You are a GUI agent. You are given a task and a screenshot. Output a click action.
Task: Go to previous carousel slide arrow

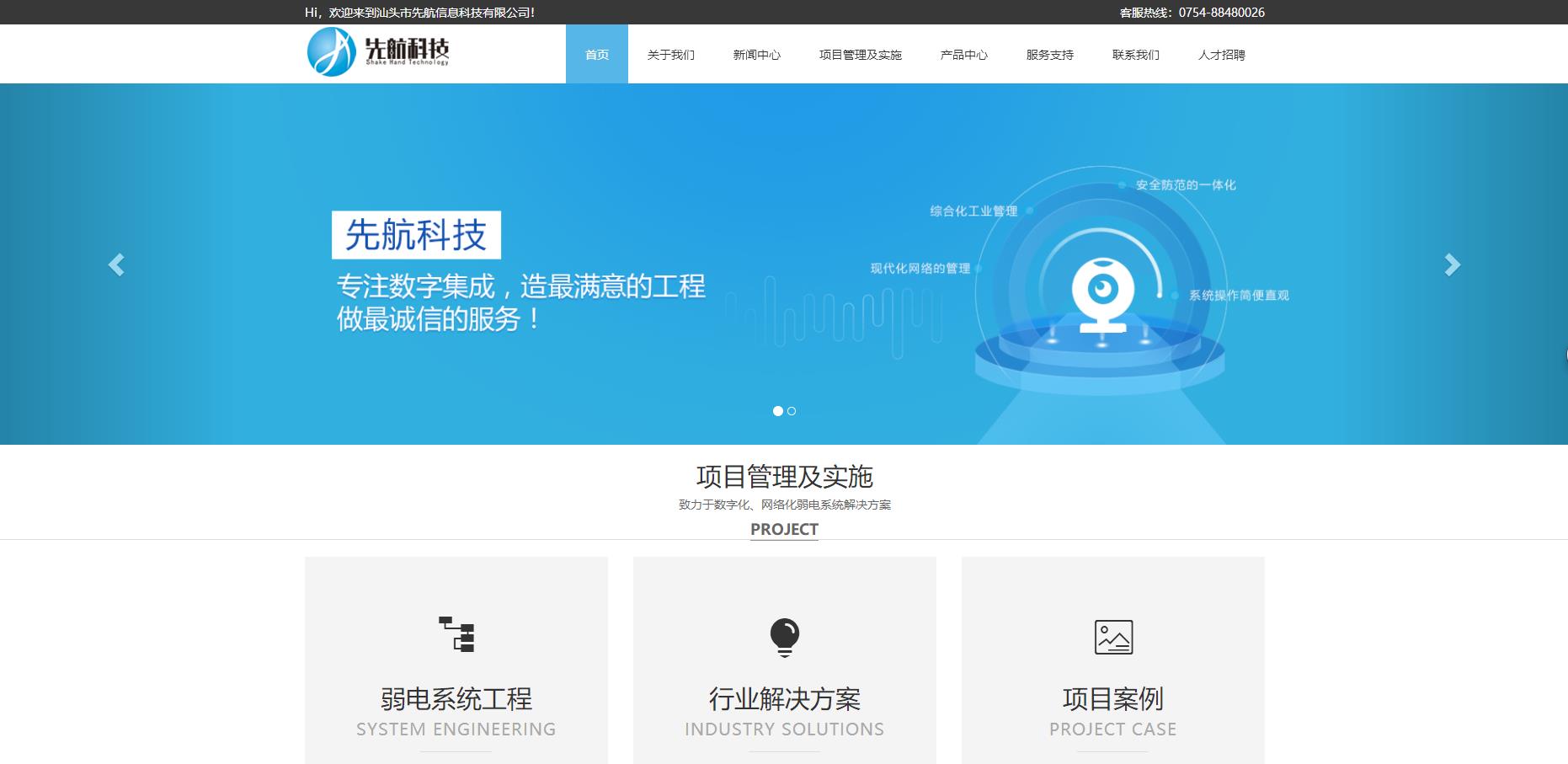[x=116, y=265]
